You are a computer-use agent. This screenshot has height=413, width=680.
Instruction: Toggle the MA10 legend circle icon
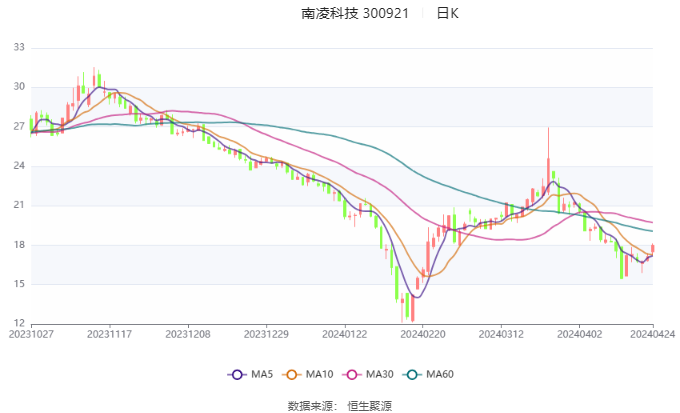click(291, 374)
